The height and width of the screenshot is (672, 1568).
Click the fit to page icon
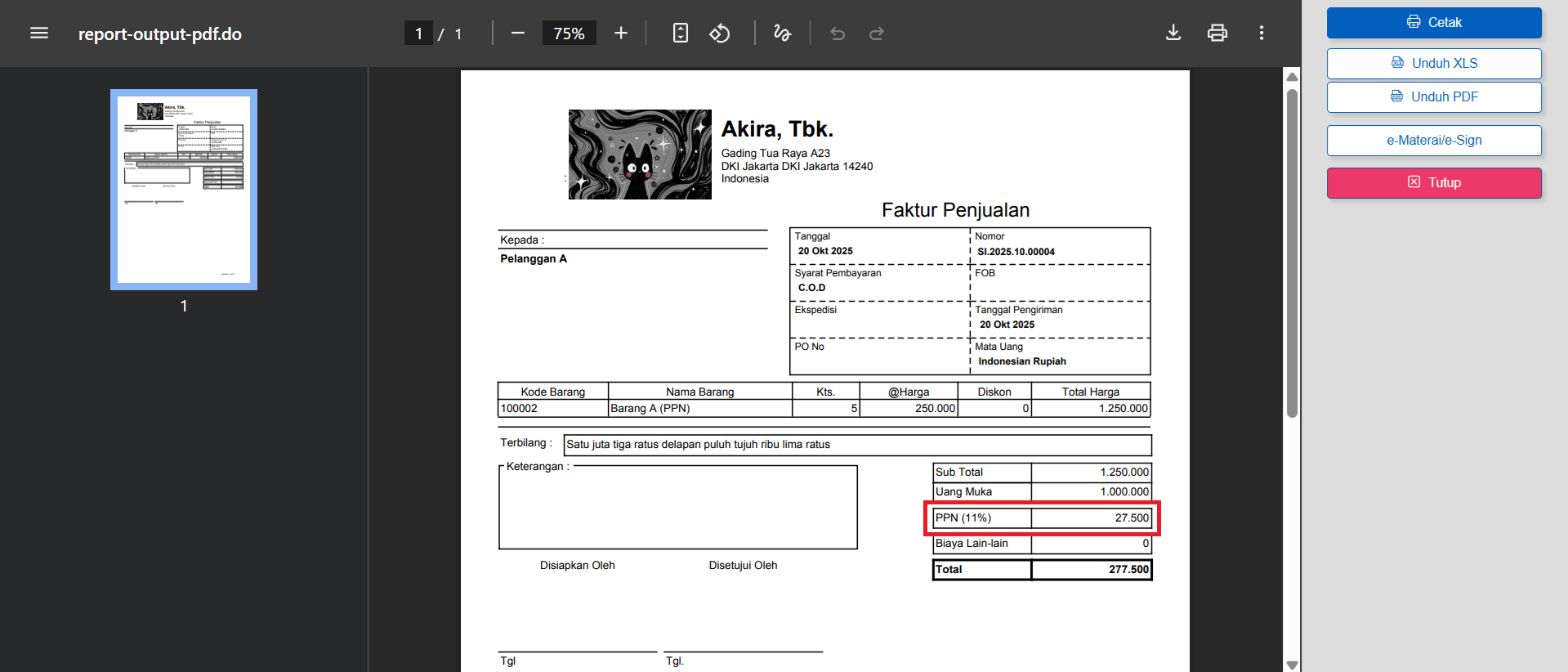pyautogui.click(x=680, y=34)
